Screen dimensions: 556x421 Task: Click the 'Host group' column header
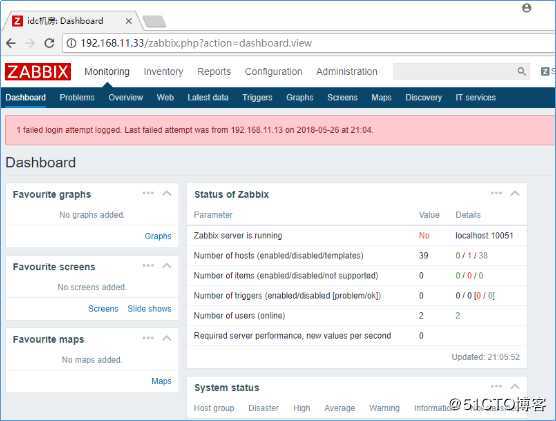point(214,408)
